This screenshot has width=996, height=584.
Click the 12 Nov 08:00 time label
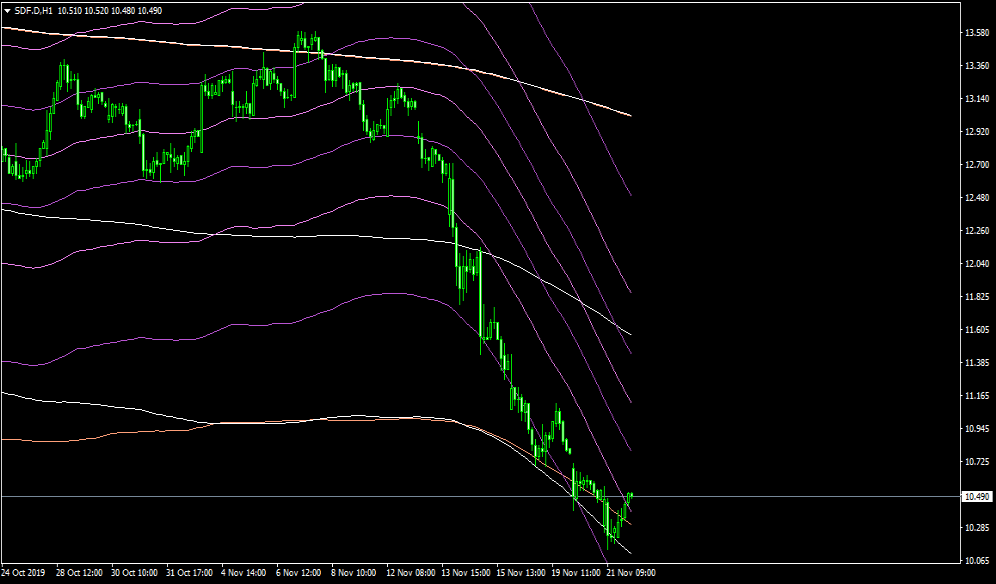tap(410, 573)
